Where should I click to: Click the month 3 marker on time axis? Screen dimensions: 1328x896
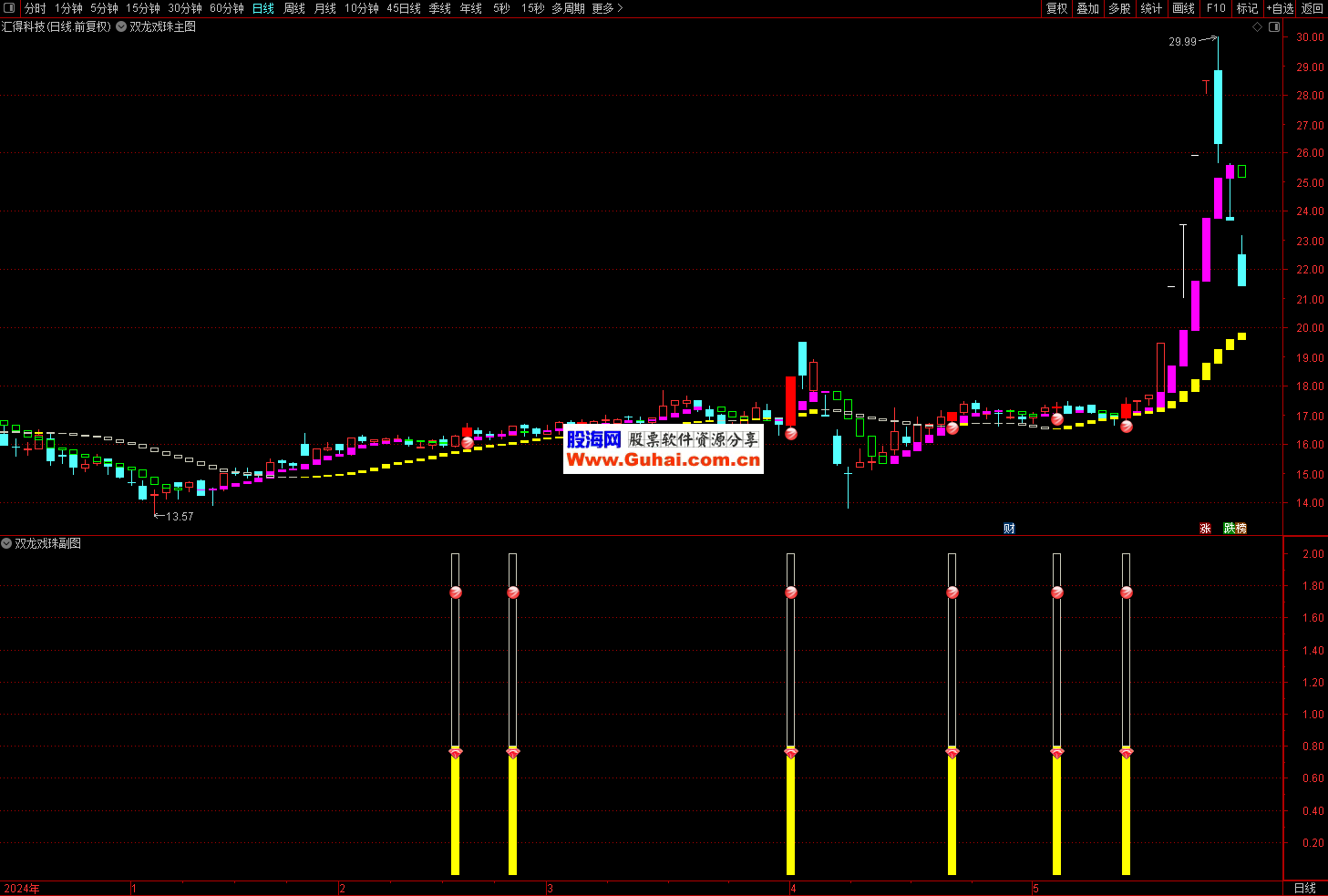(x=551, y=889)
